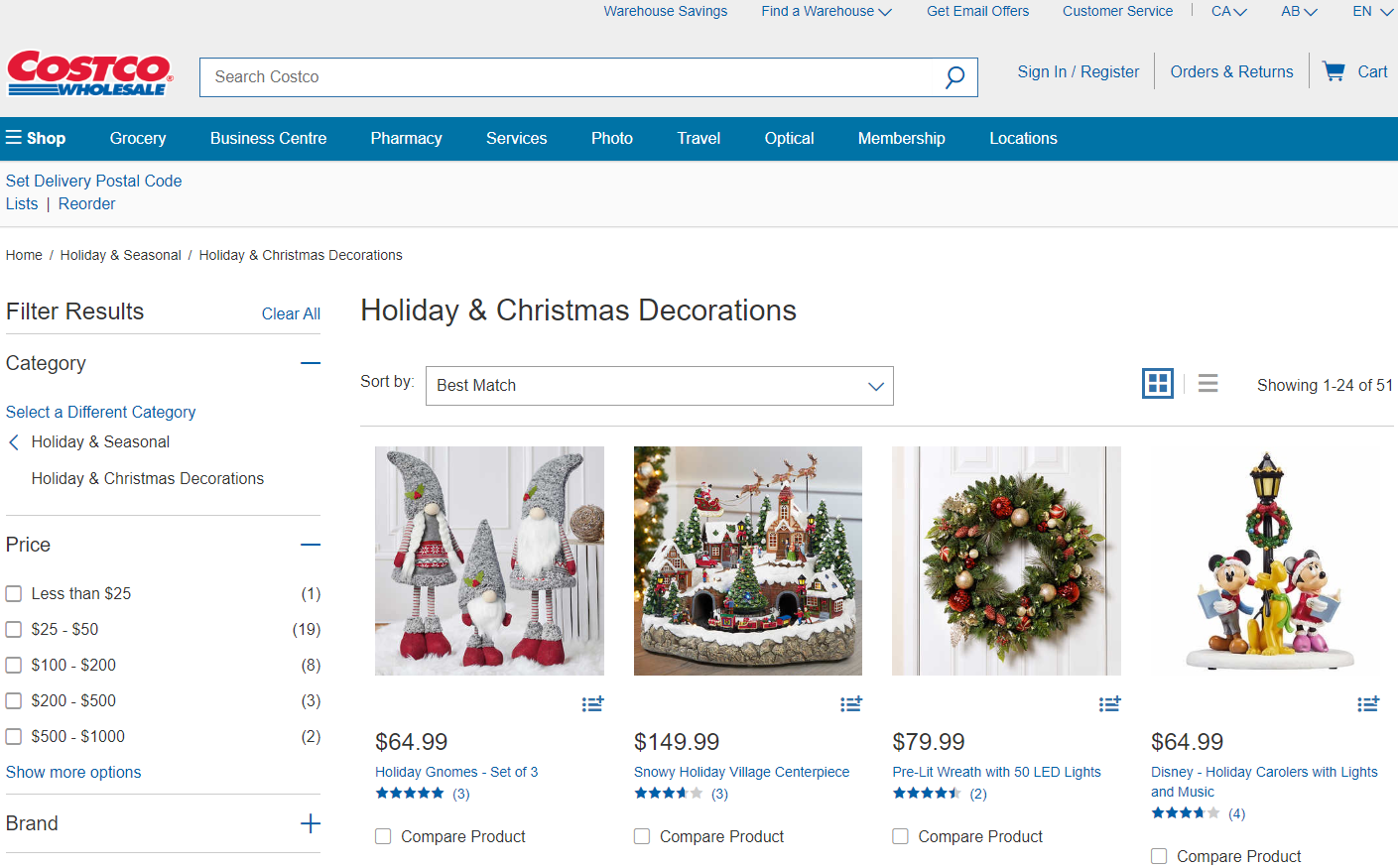Collapse the Category filter section
Viewport: 1398px width, 868px height.
[x=311, y=363]
